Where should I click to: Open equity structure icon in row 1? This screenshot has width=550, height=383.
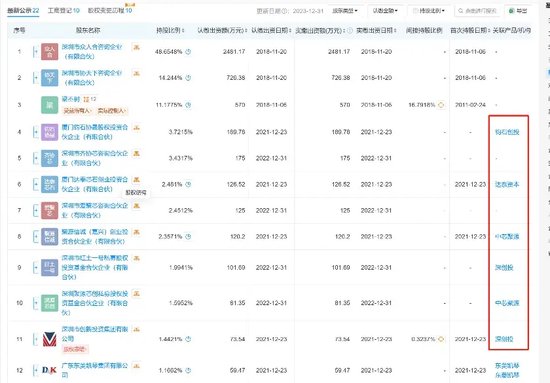pyautogui.click(x=136, y=47)
